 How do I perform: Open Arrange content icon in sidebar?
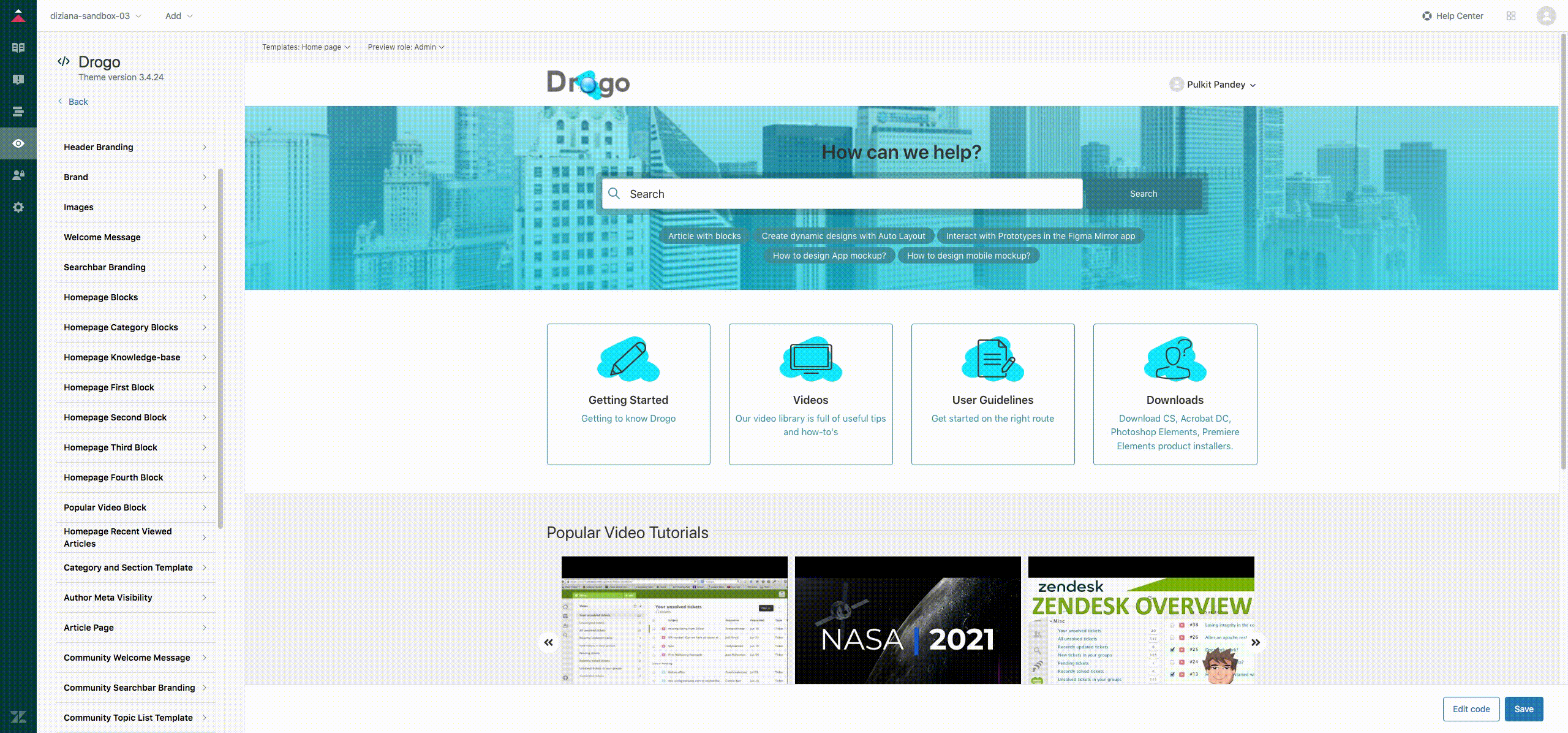pos(18,112)
